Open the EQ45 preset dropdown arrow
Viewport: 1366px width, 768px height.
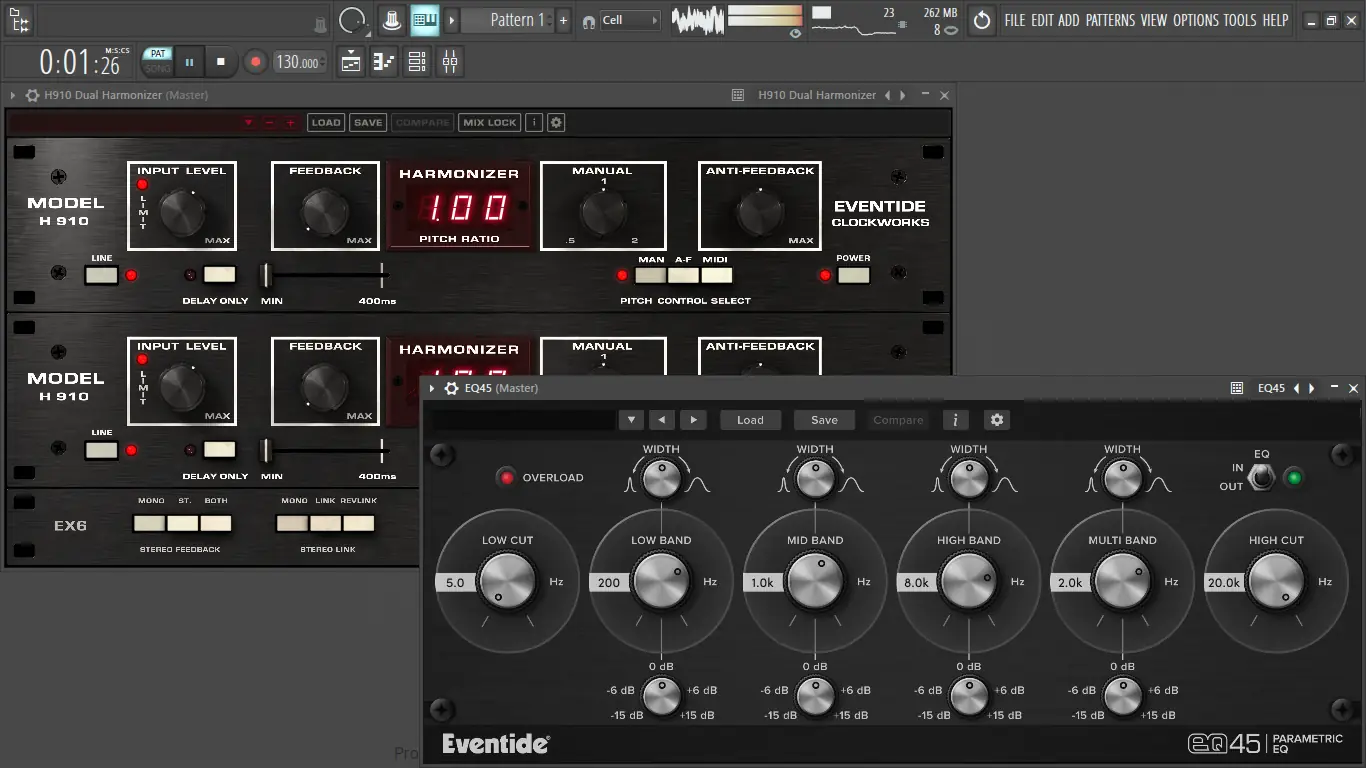630,420
